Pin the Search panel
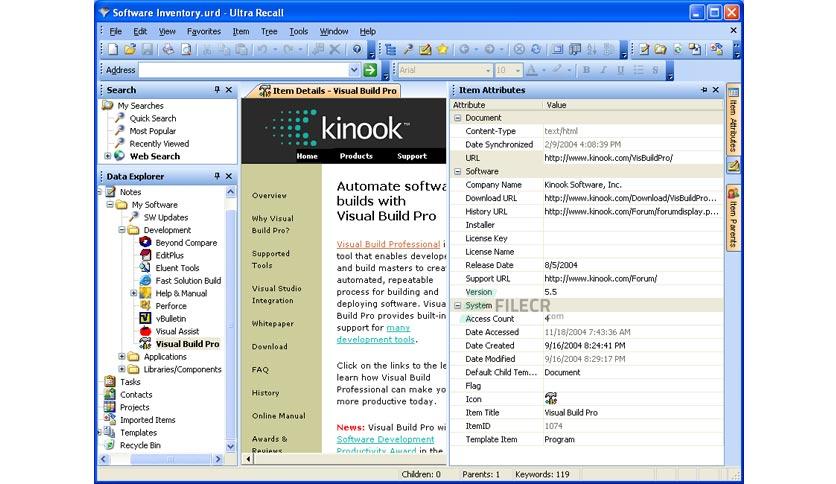This screenshot has width=836, height=484. click(217, 90)
